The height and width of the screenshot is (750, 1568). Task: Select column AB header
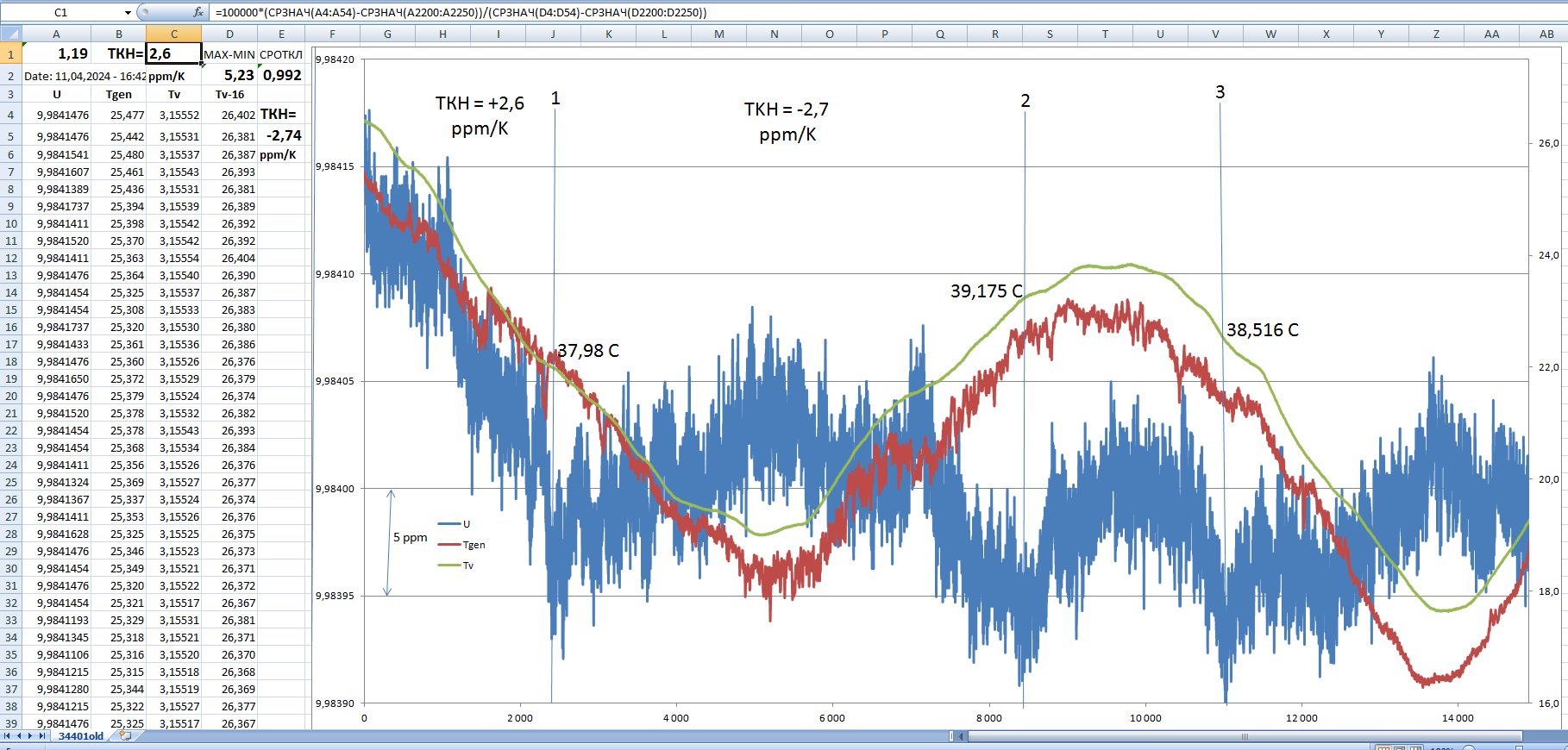1546,34
